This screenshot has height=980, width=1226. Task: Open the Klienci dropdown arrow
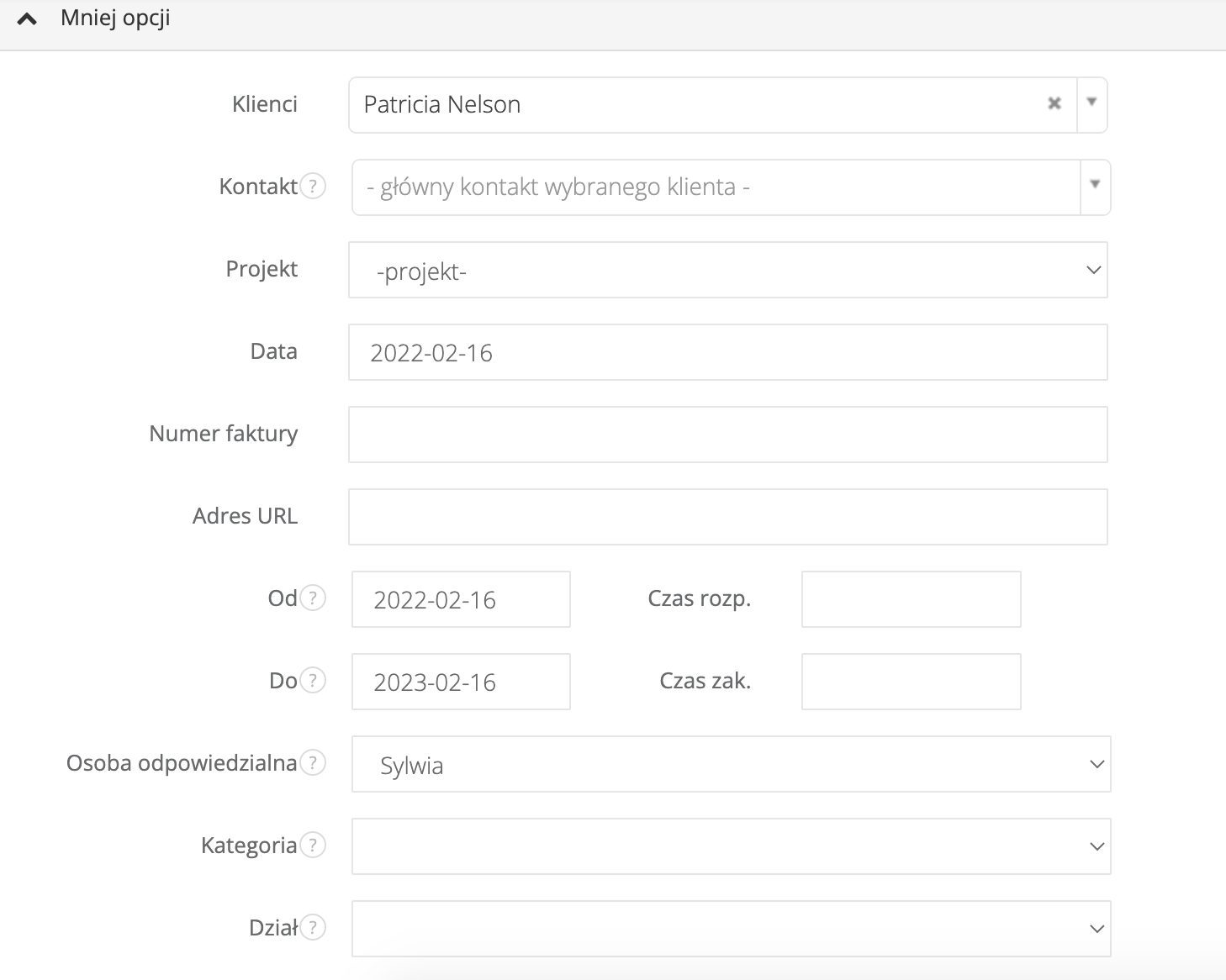[1091, 103]
